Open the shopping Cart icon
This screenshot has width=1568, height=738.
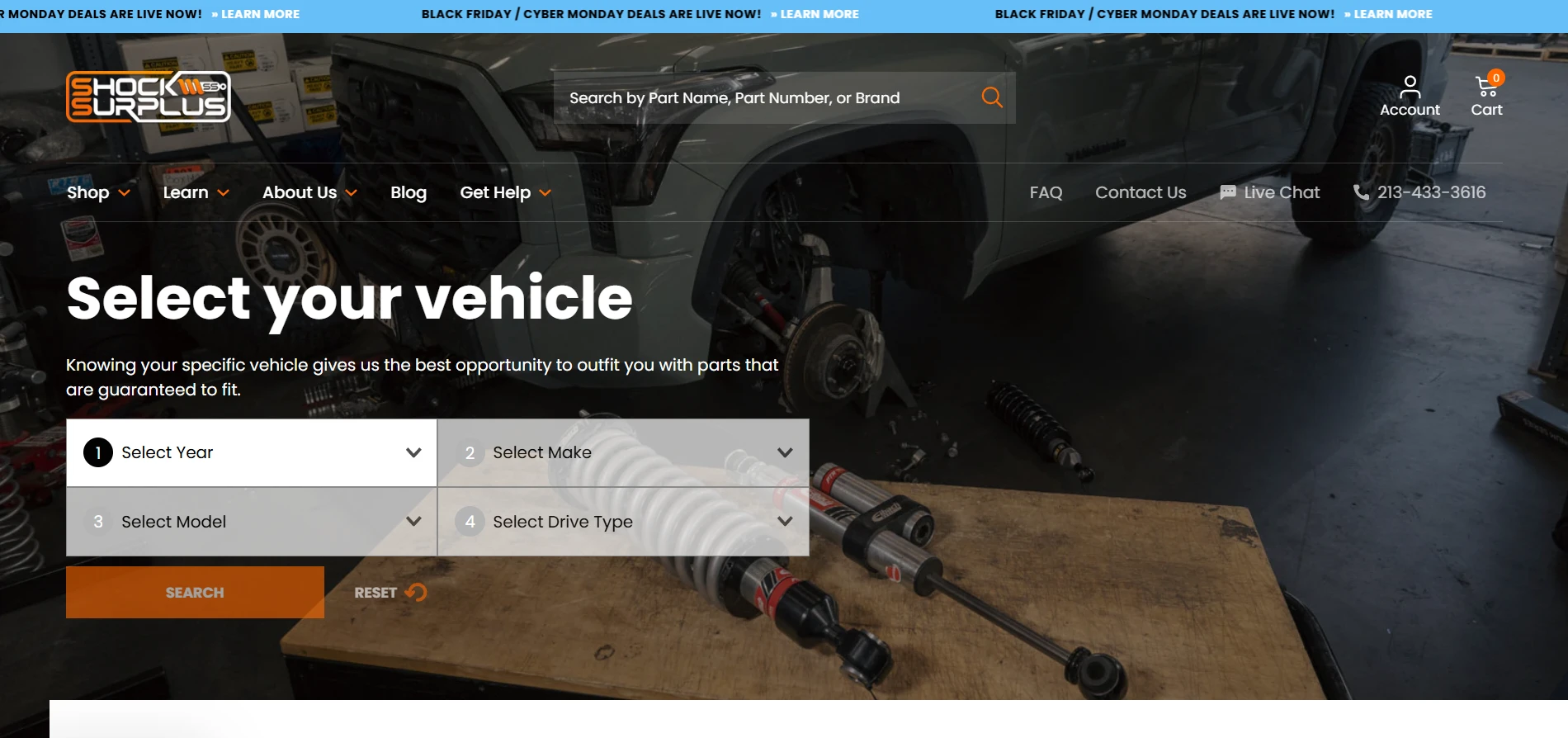pos(1485,87)
